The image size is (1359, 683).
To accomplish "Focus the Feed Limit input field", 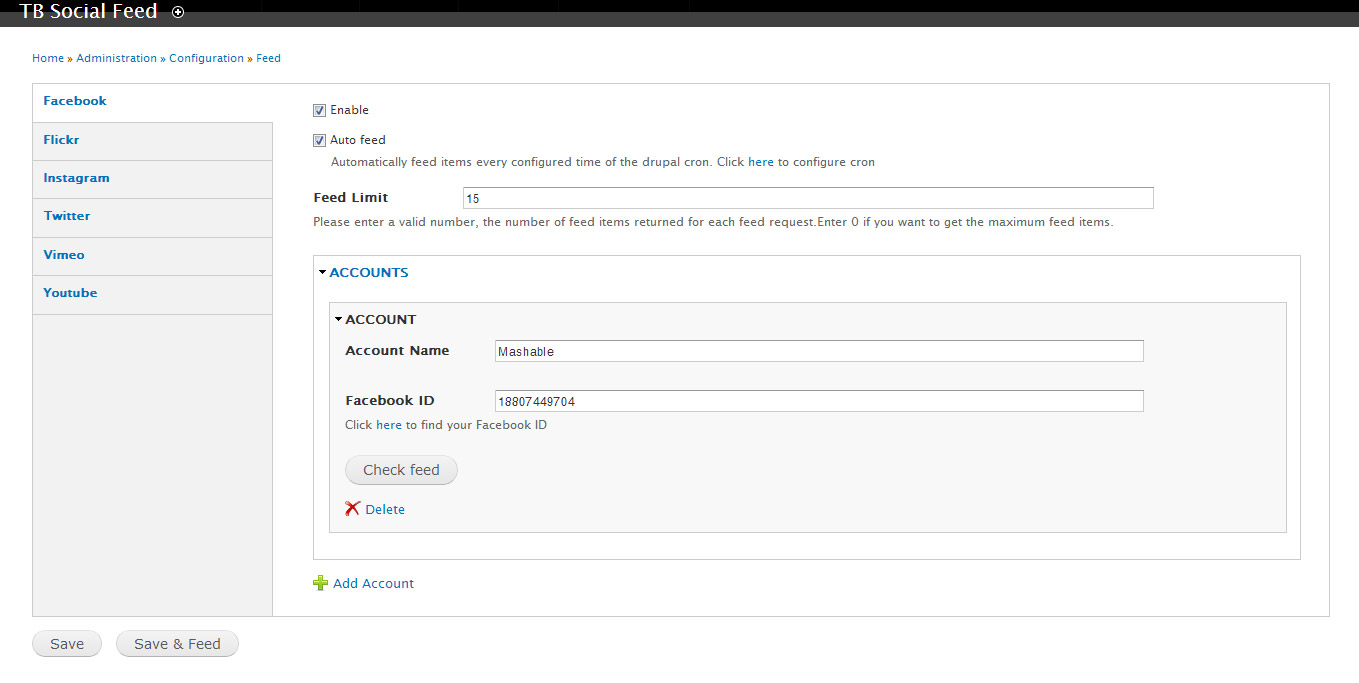I will (x=808, y=198).
